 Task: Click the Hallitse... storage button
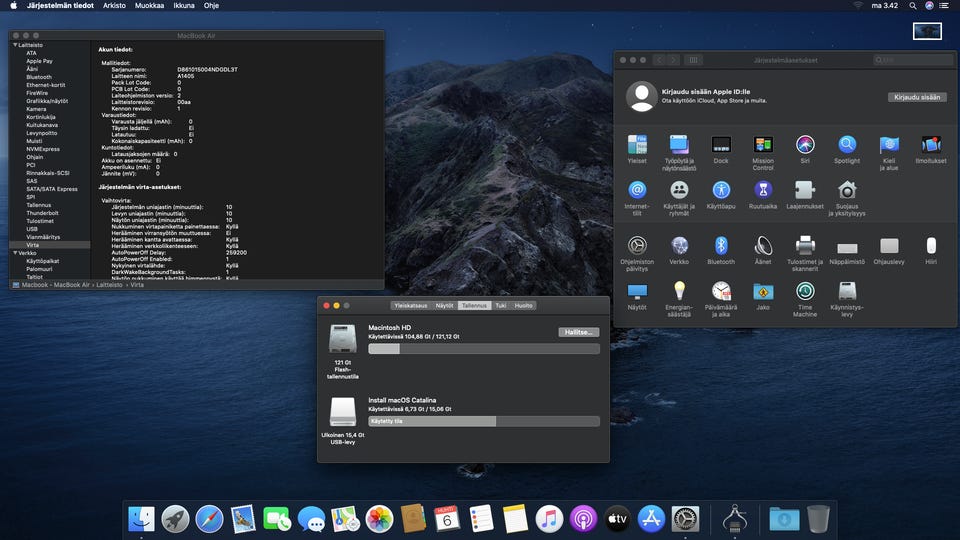578,332
